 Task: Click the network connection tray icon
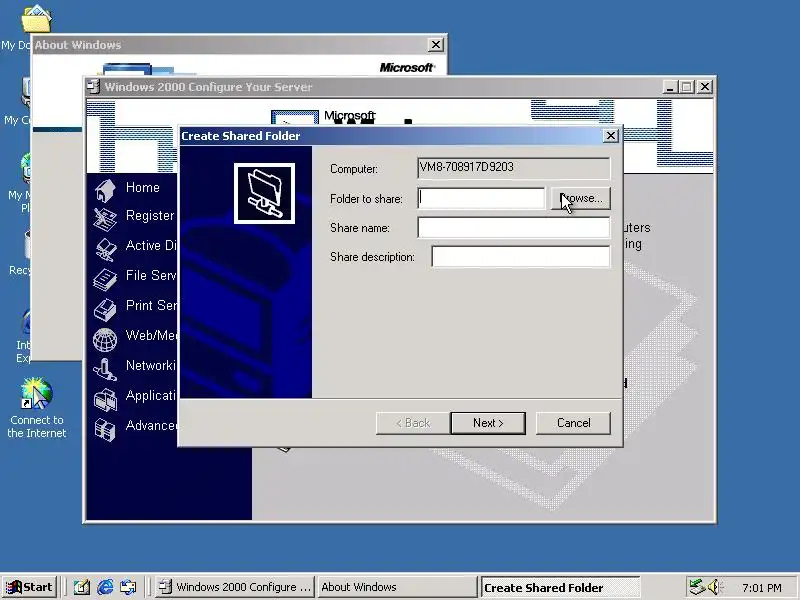point(696,587)
